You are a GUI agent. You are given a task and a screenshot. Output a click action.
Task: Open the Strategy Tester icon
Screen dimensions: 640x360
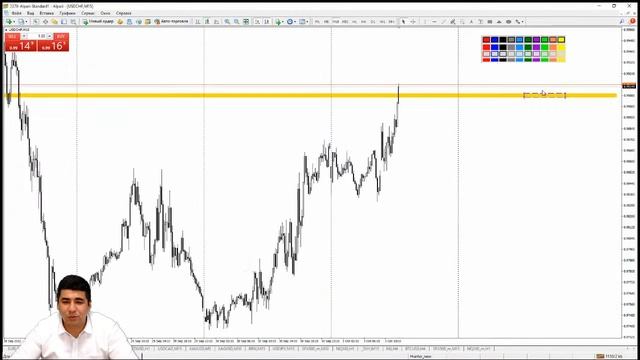73,22
